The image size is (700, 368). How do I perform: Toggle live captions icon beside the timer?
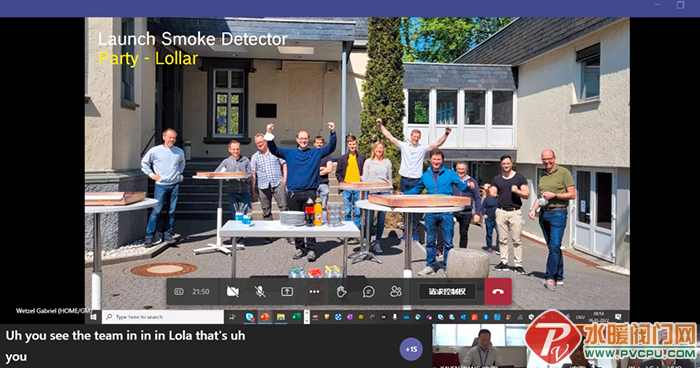click(x=179, y=292)
